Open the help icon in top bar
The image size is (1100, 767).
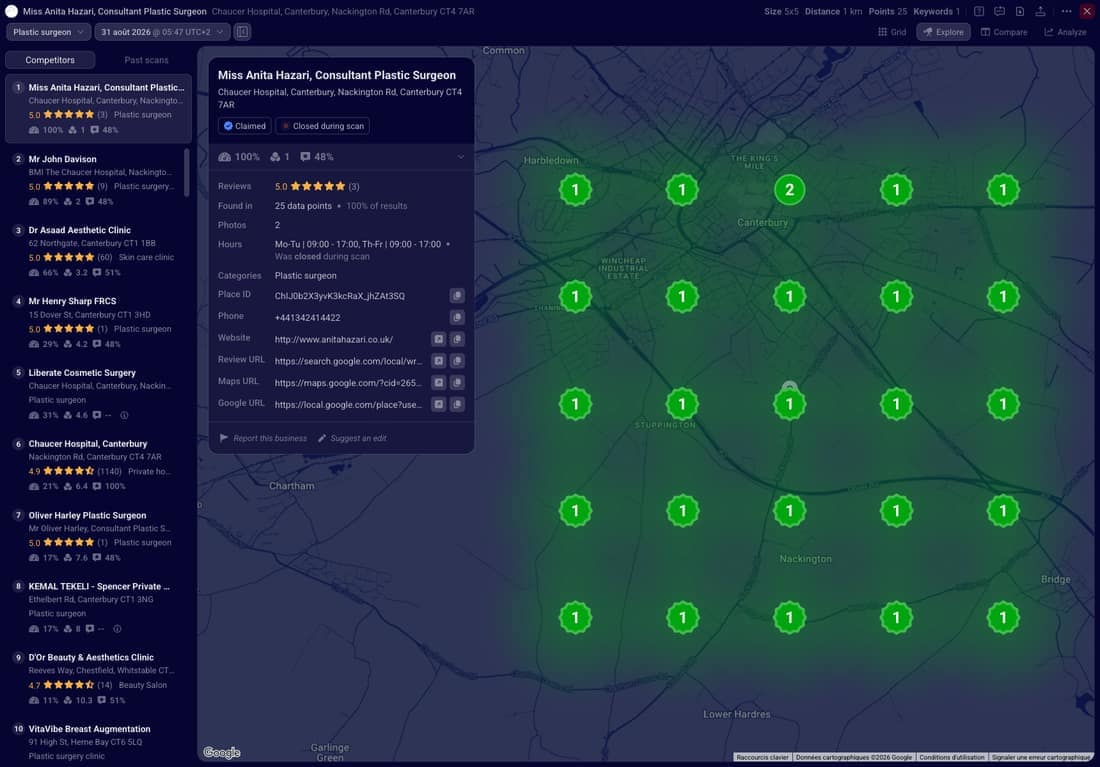(x=979, y=11)
